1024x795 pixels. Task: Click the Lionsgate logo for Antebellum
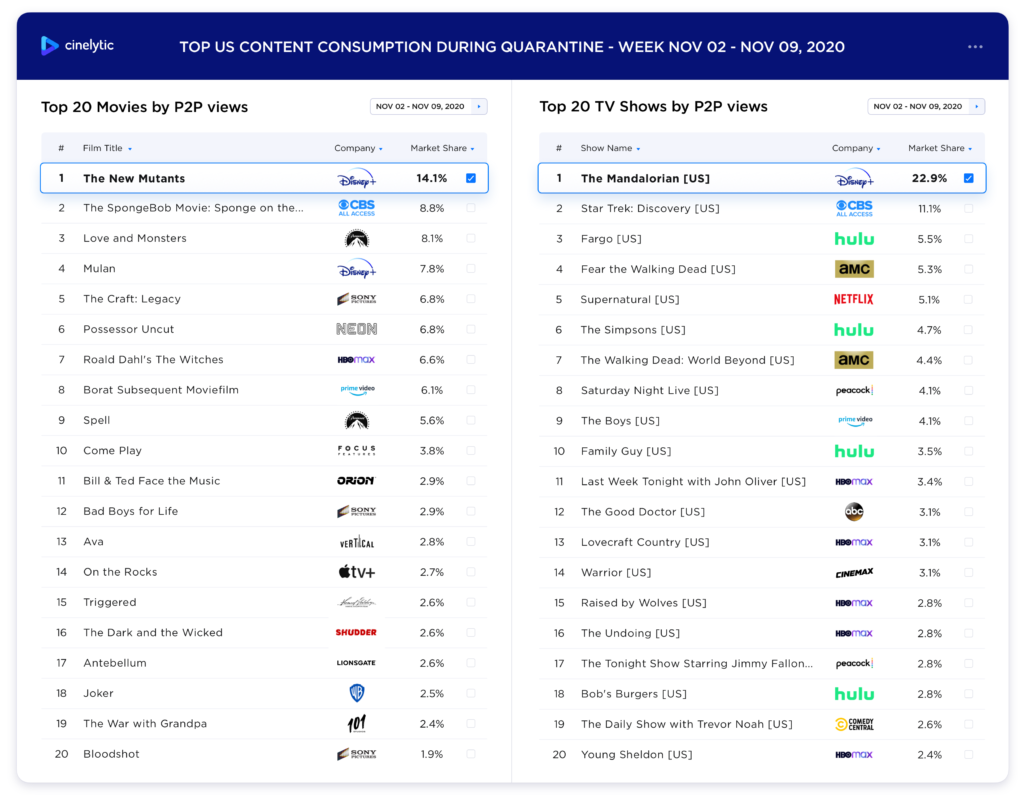[x=356, y=663]
